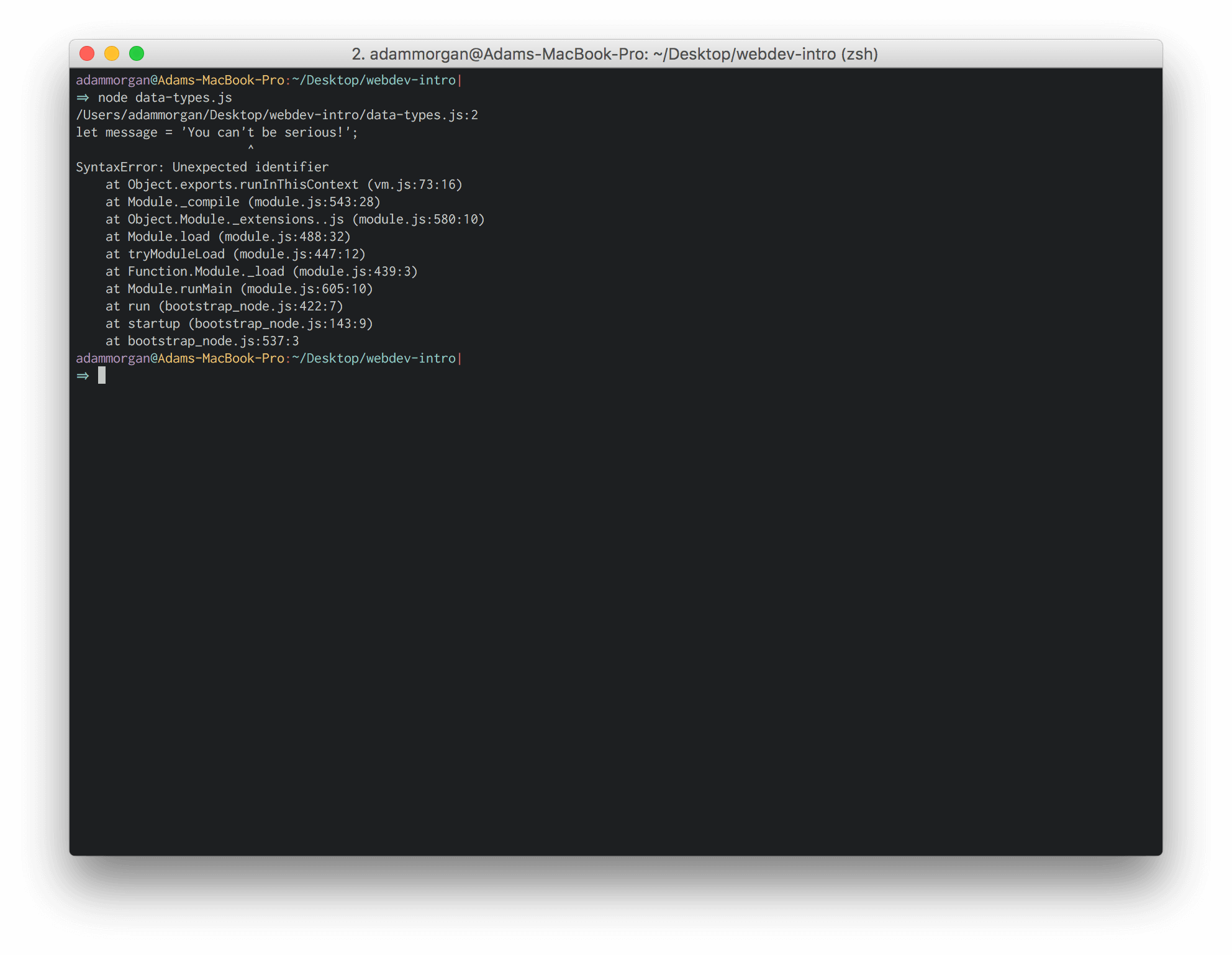Click the 'Object.exports.runInThisContext' stack line

(x=284, y=184)
